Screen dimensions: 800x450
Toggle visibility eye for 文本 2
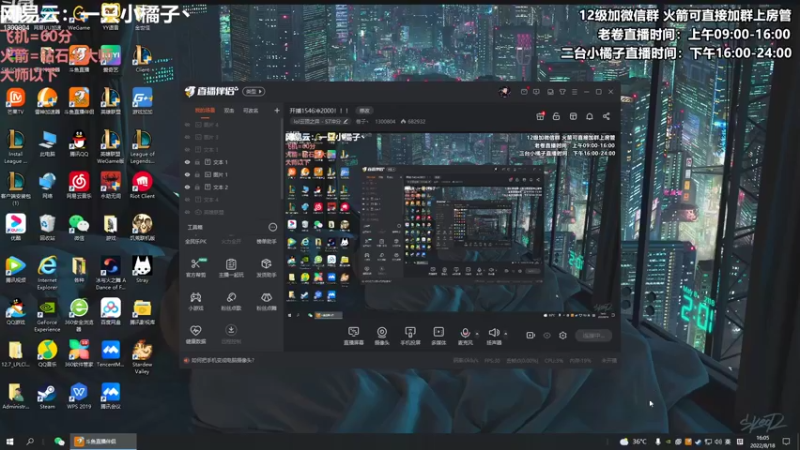[187, 187]
